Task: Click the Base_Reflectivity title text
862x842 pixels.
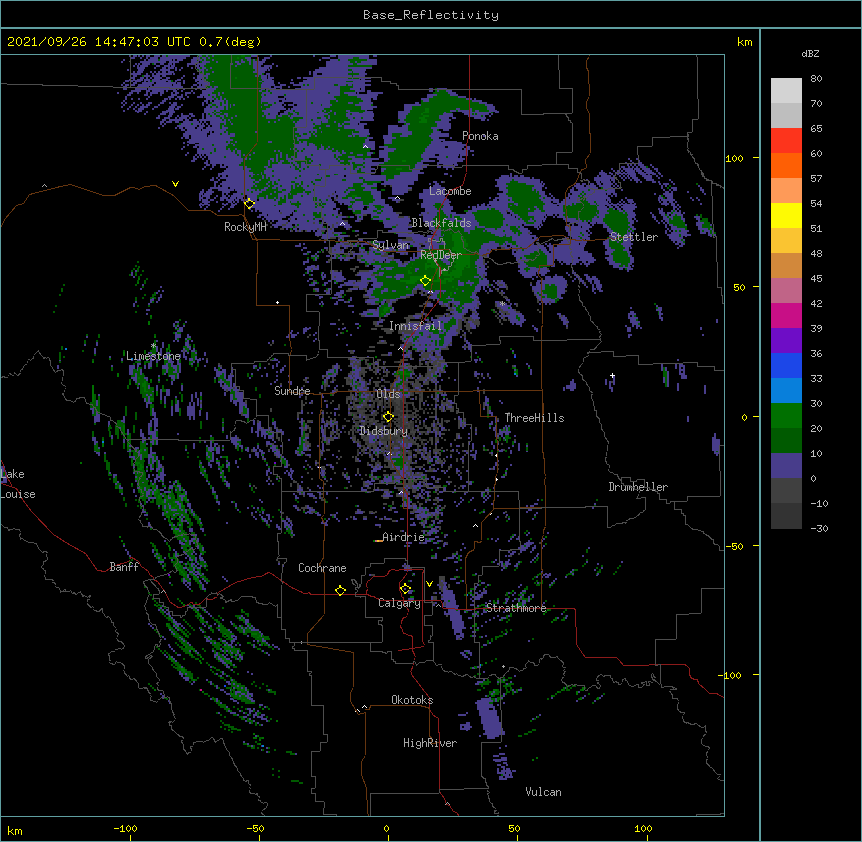Action: click(430, 15)
